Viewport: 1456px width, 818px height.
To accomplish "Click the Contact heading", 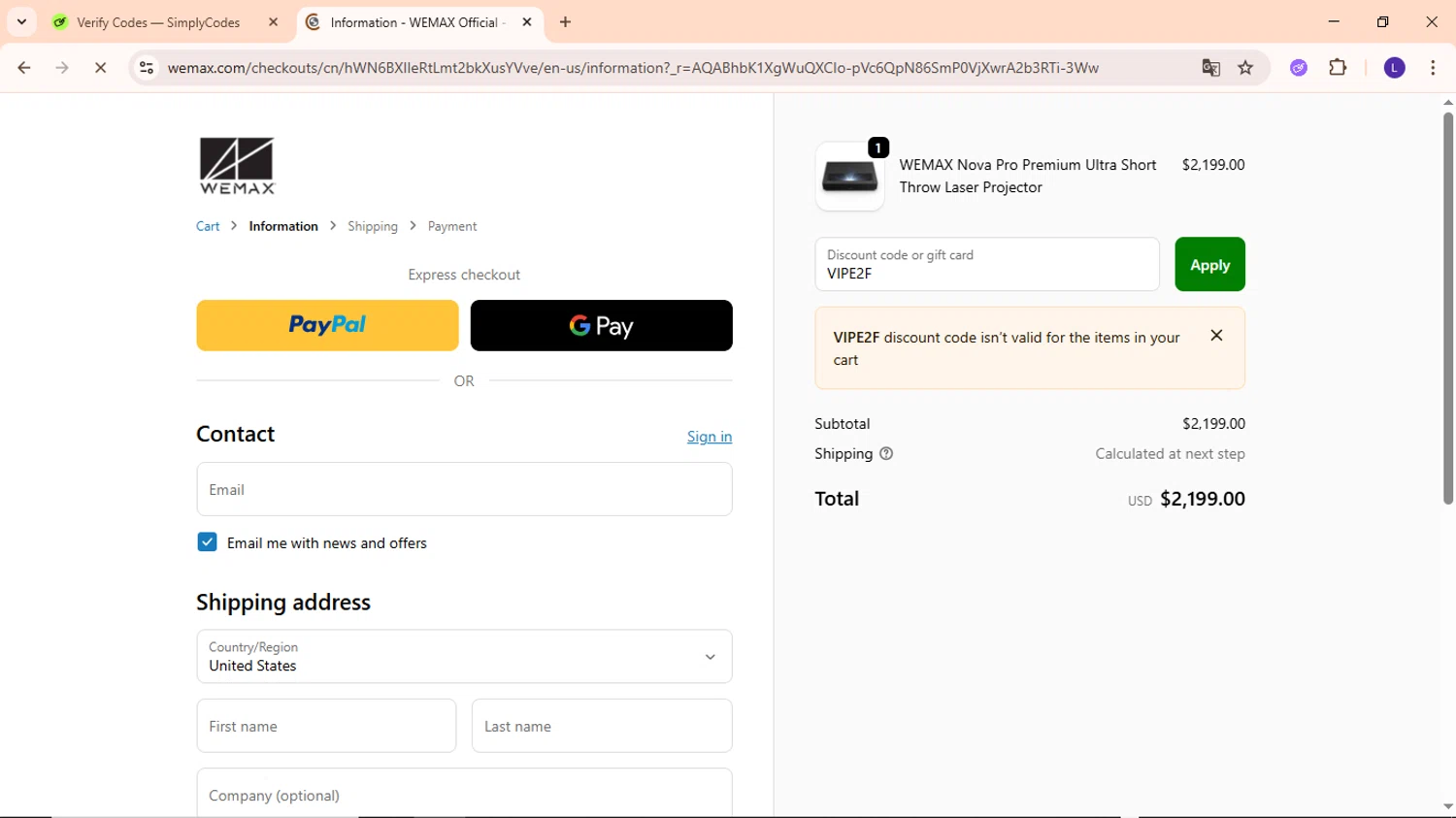I will 236,434.
